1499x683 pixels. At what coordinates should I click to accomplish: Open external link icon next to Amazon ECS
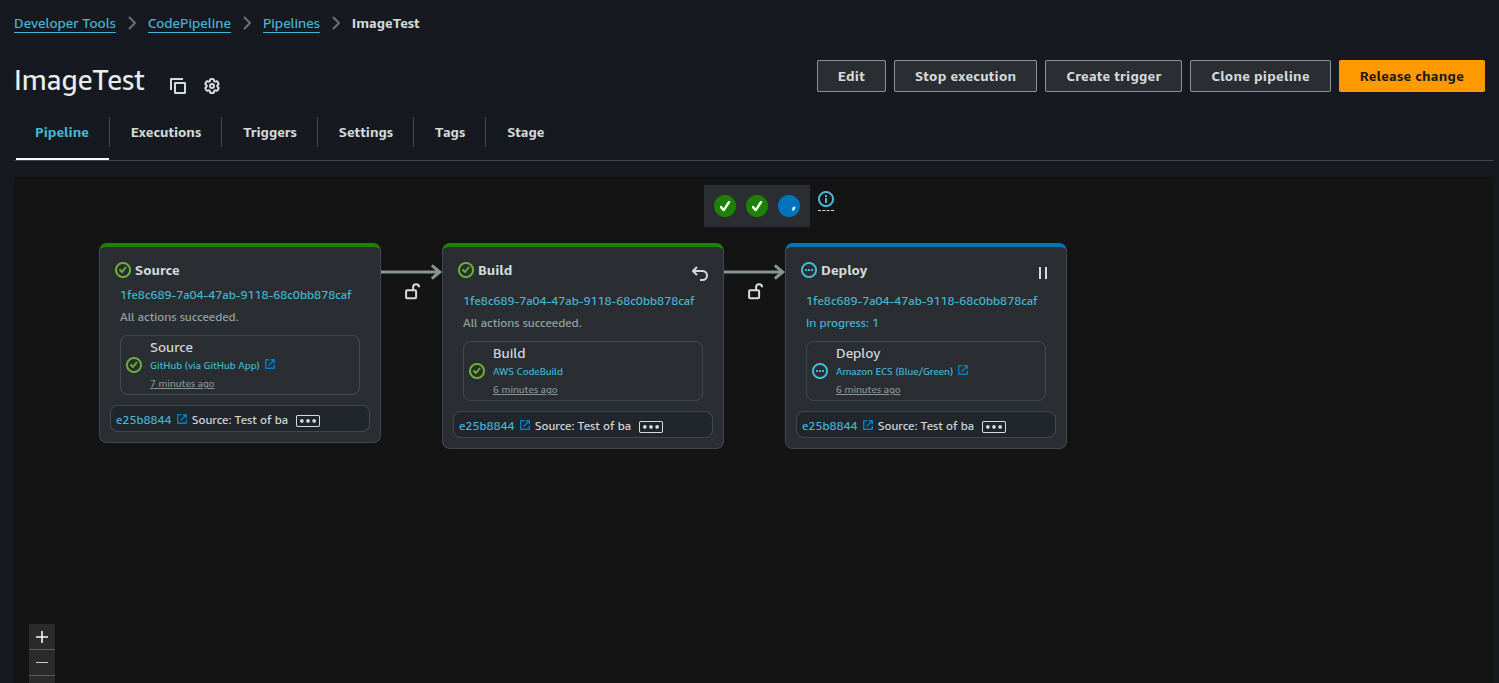963,370
